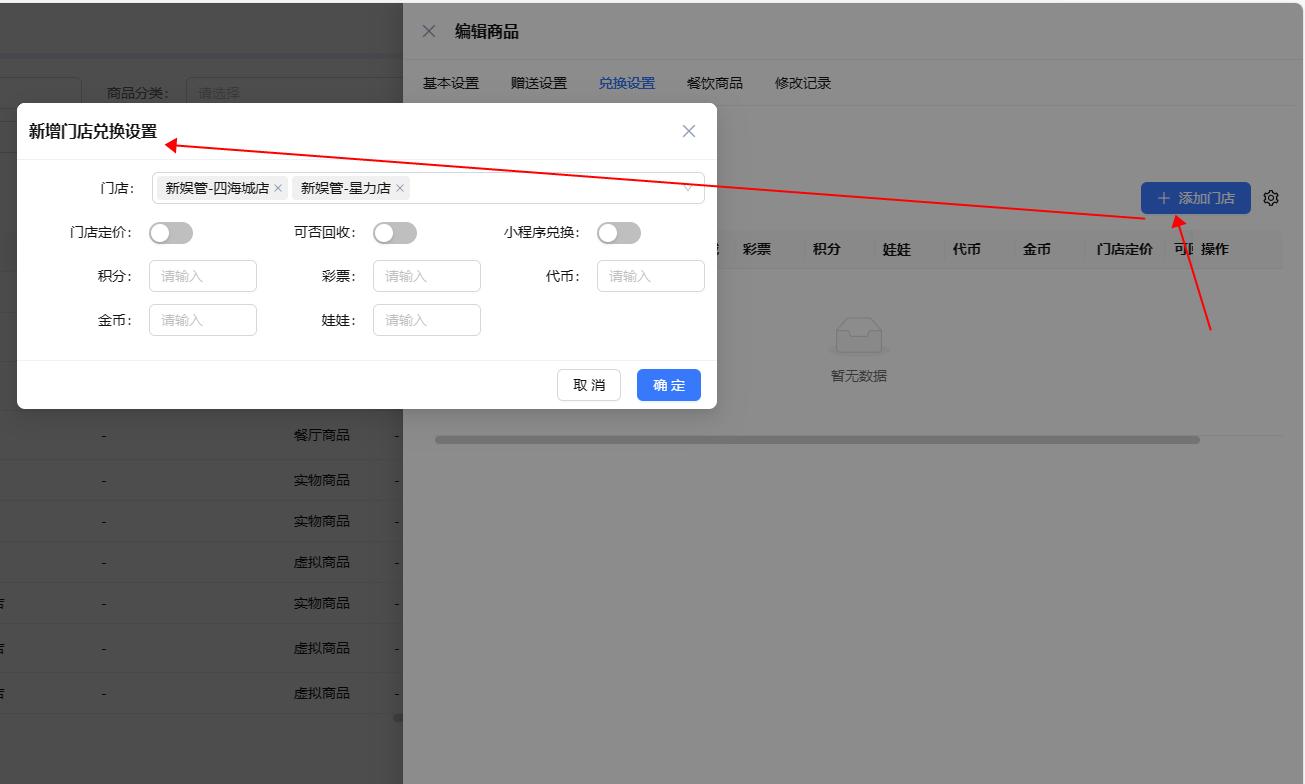View the 修改记录 tab
The height and width of the screenshot is (784, 1305).
[x=803, y=83]
